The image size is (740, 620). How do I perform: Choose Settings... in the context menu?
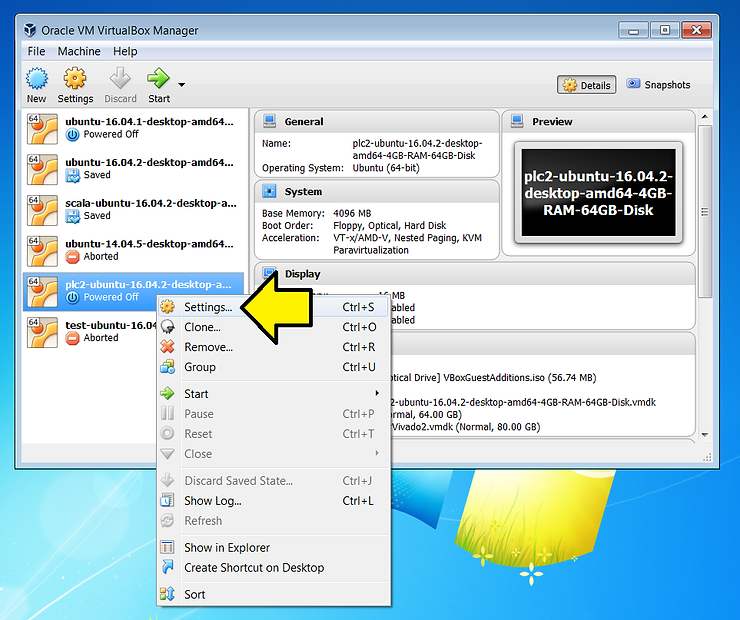pos(273,307)
